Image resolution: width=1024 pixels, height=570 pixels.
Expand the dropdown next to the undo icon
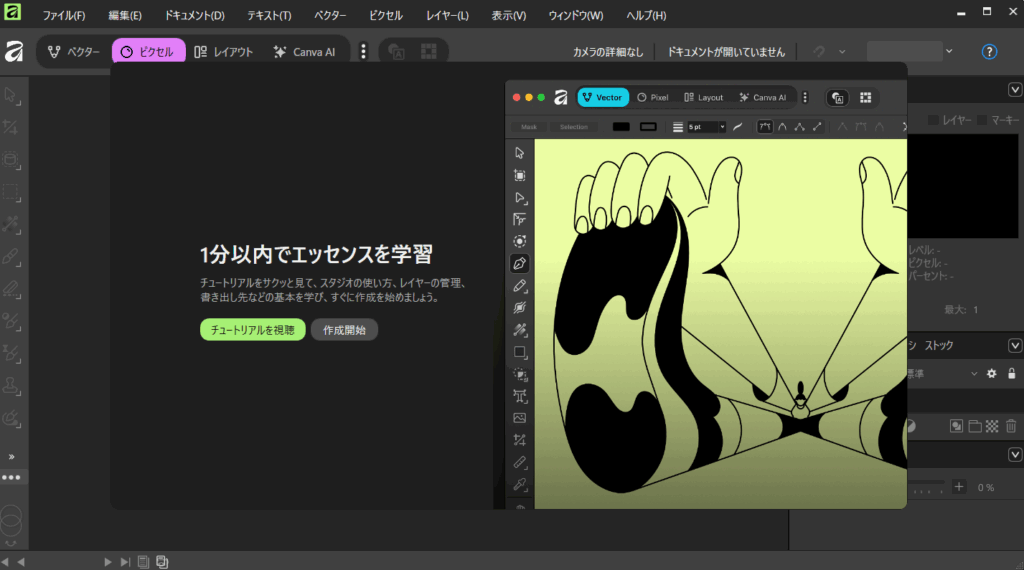coord(842,52)
